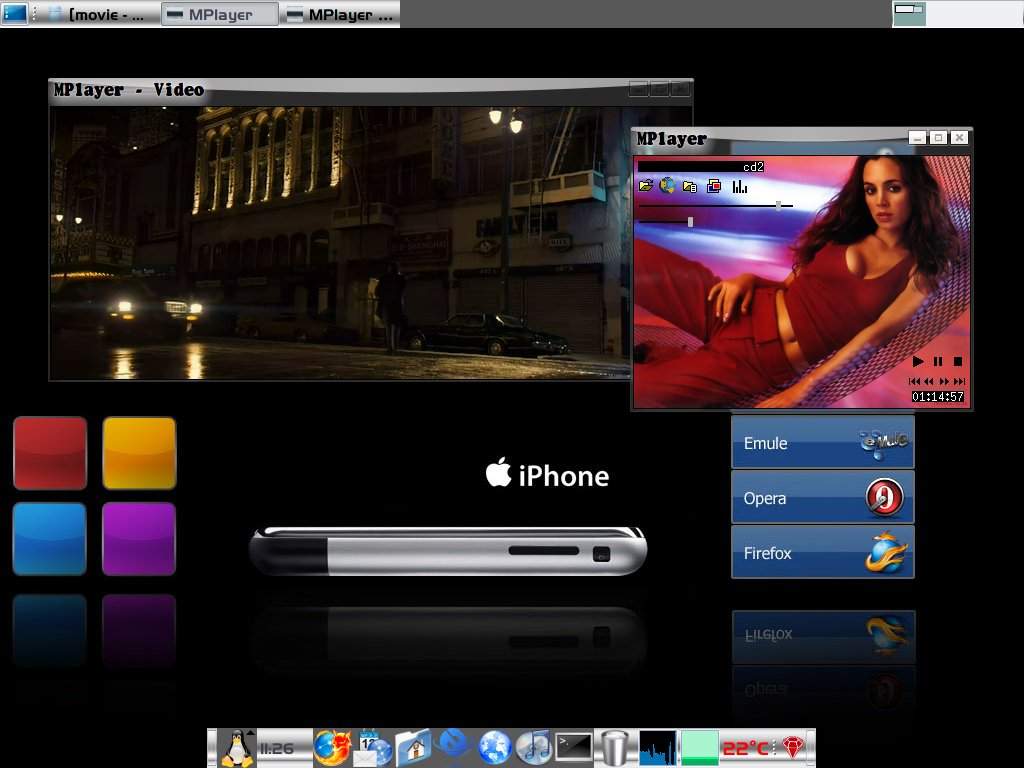Maximize the small MPlayer control window
This screenshot has width=1024, height=768.
pyautogui.click(x=938, y=138)
